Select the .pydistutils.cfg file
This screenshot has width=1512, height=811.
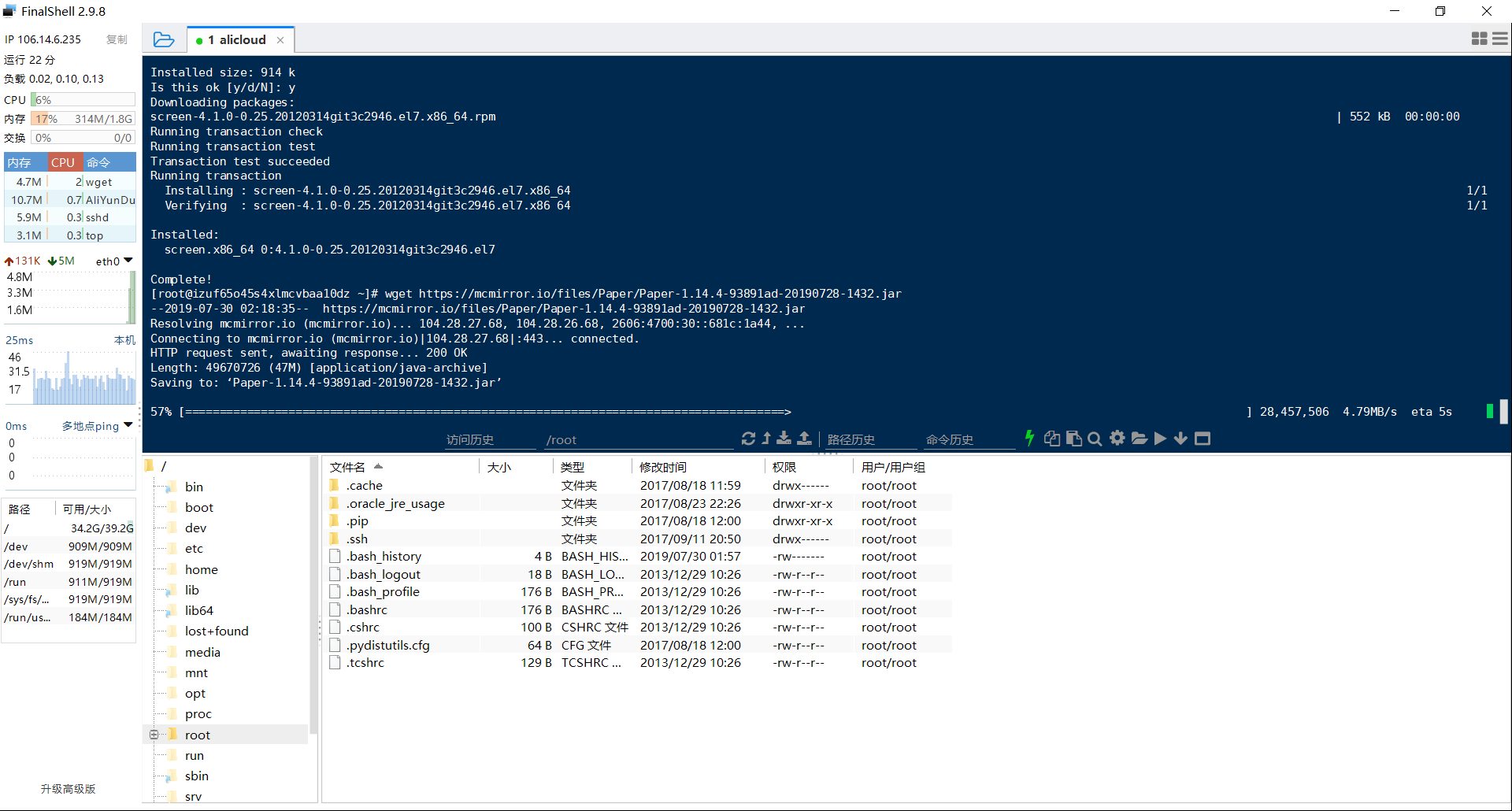tap(639, 646)
